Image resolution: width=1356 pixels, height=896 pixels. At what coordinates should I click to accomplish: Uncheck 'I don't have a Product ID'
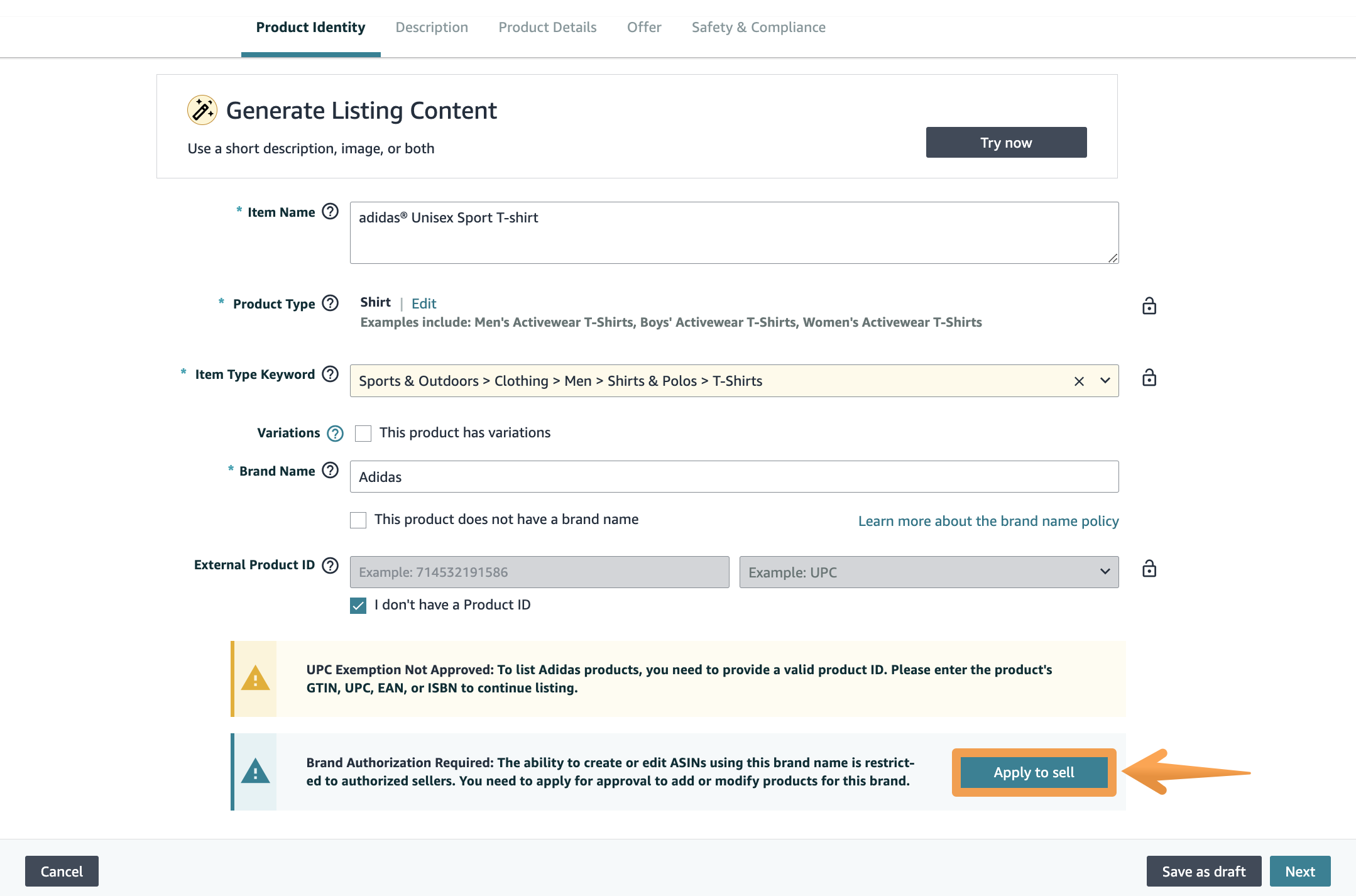(x=358, y=605)
